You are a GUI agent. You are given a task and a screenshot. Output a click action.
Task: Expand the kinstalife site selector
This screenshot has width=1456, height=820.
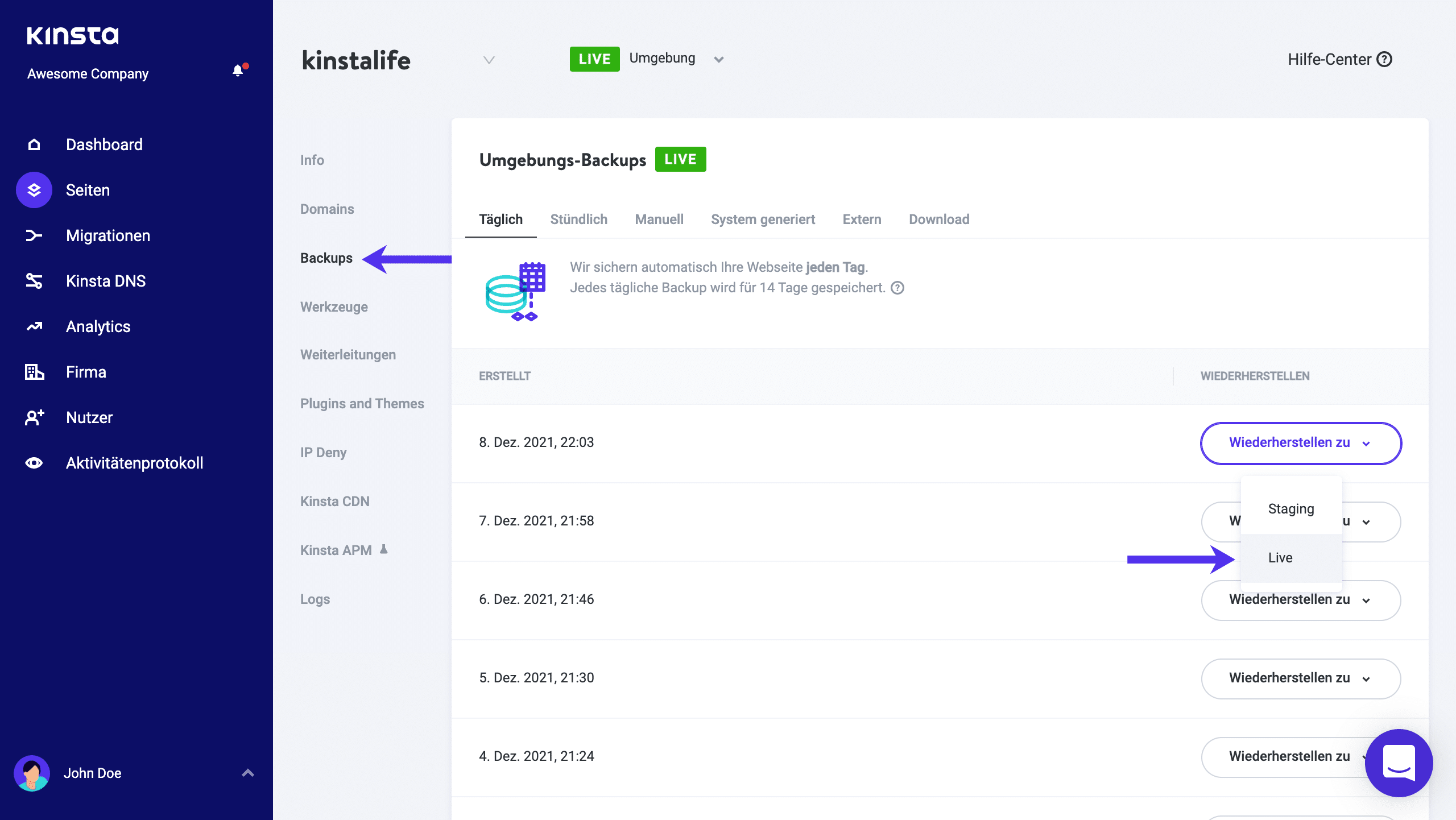488,60
